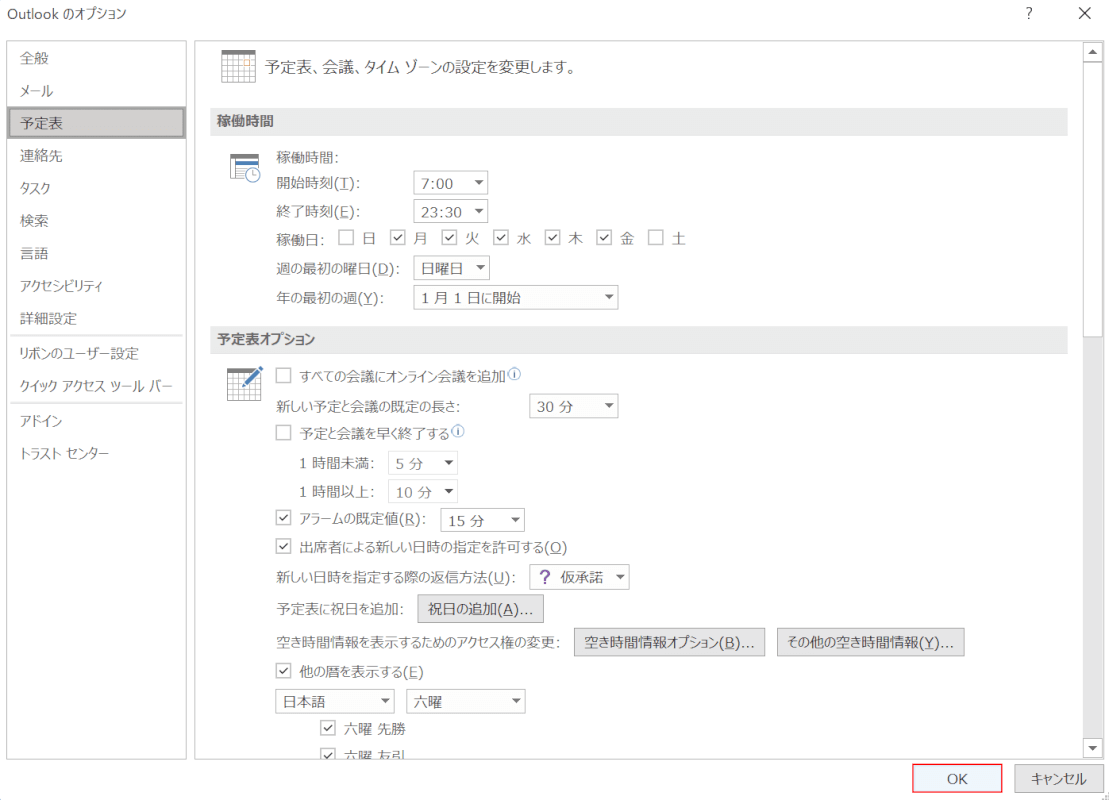This screenshot has height=800, width=1109.
Task: Click the calendar options pencil icon
Action: 245,383
